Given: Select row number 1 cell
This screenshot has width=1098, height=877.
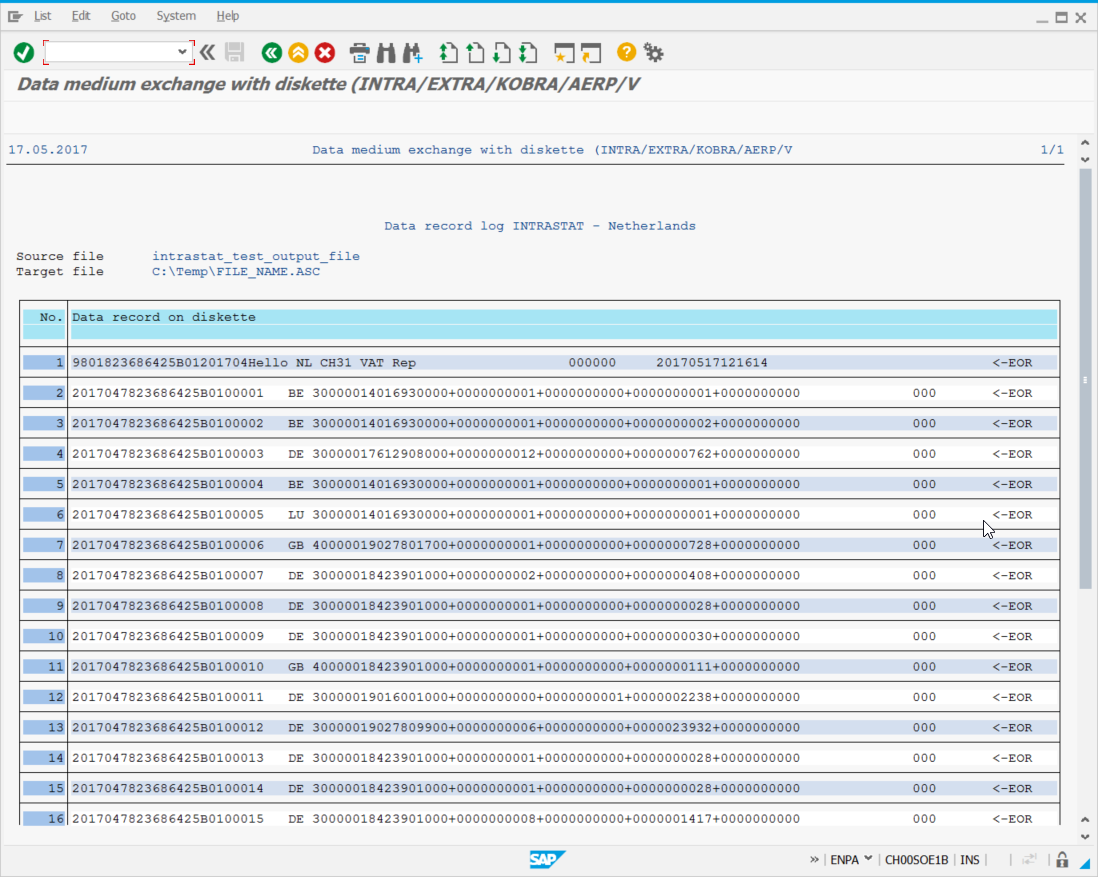Looking at the screenshot, I should point(43,363).
